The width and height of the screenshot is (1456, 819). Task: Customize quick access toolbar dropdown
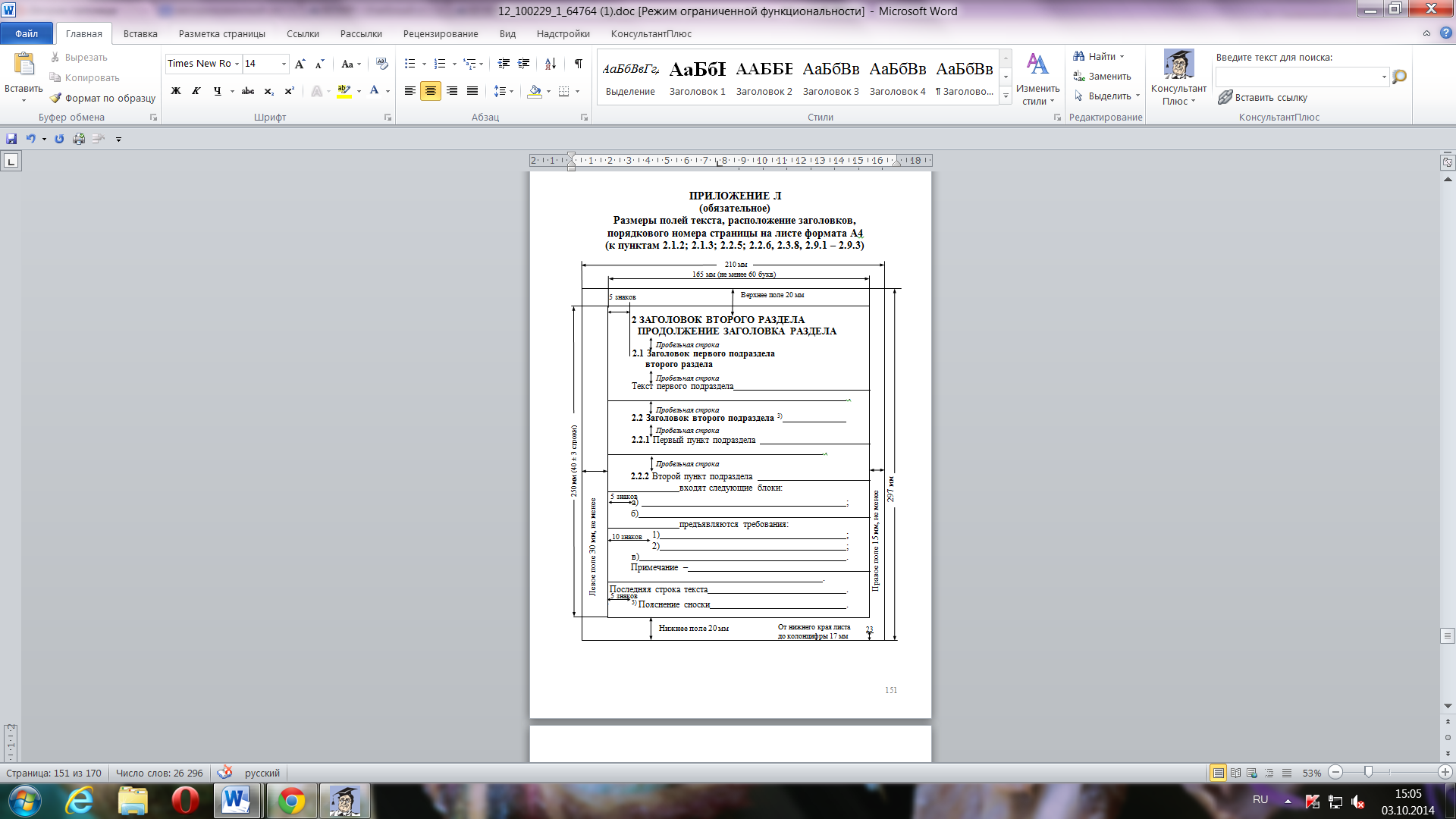coord(118,139)
